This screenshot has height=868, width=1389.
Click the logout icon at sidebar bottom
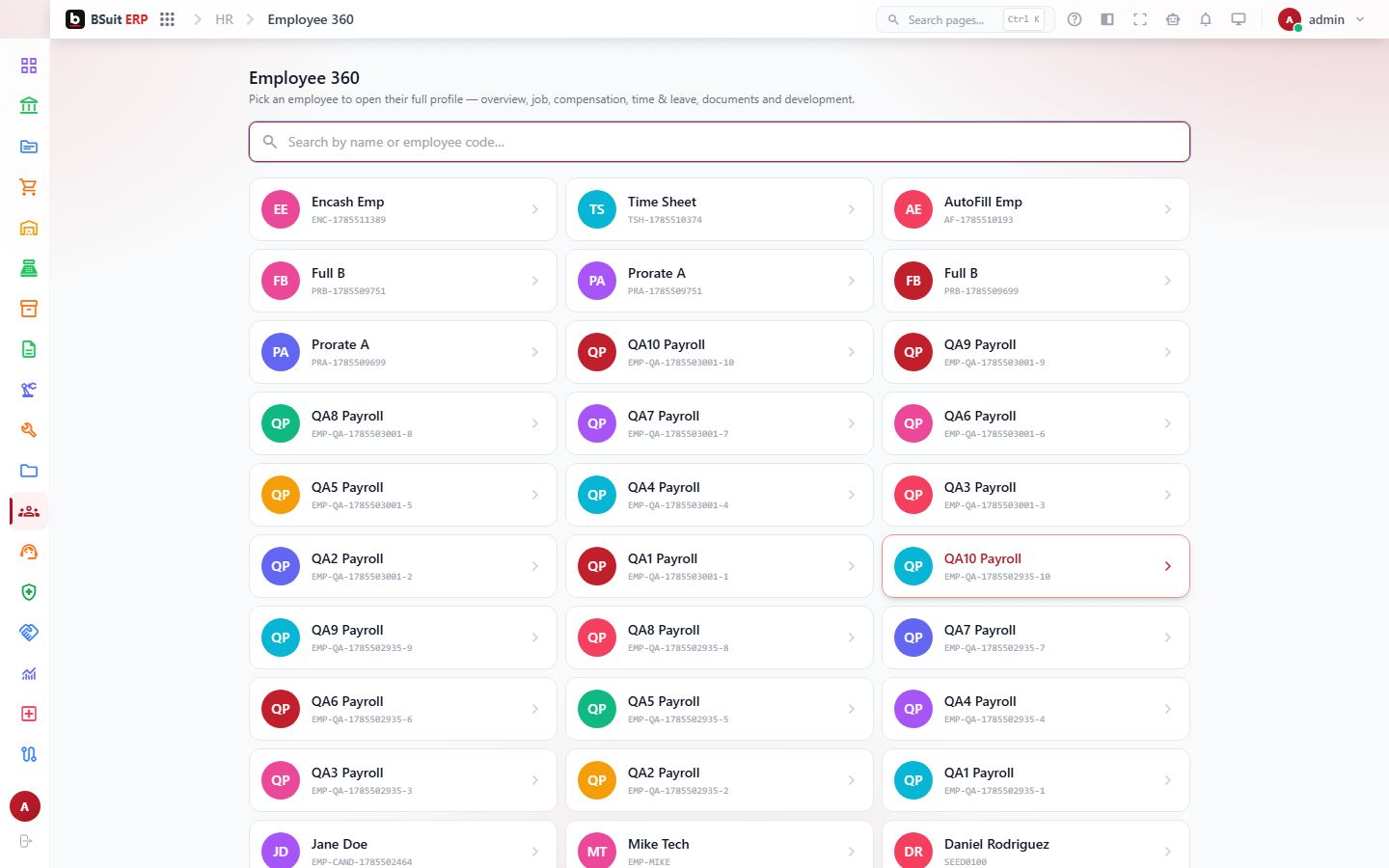coord(26,841)
